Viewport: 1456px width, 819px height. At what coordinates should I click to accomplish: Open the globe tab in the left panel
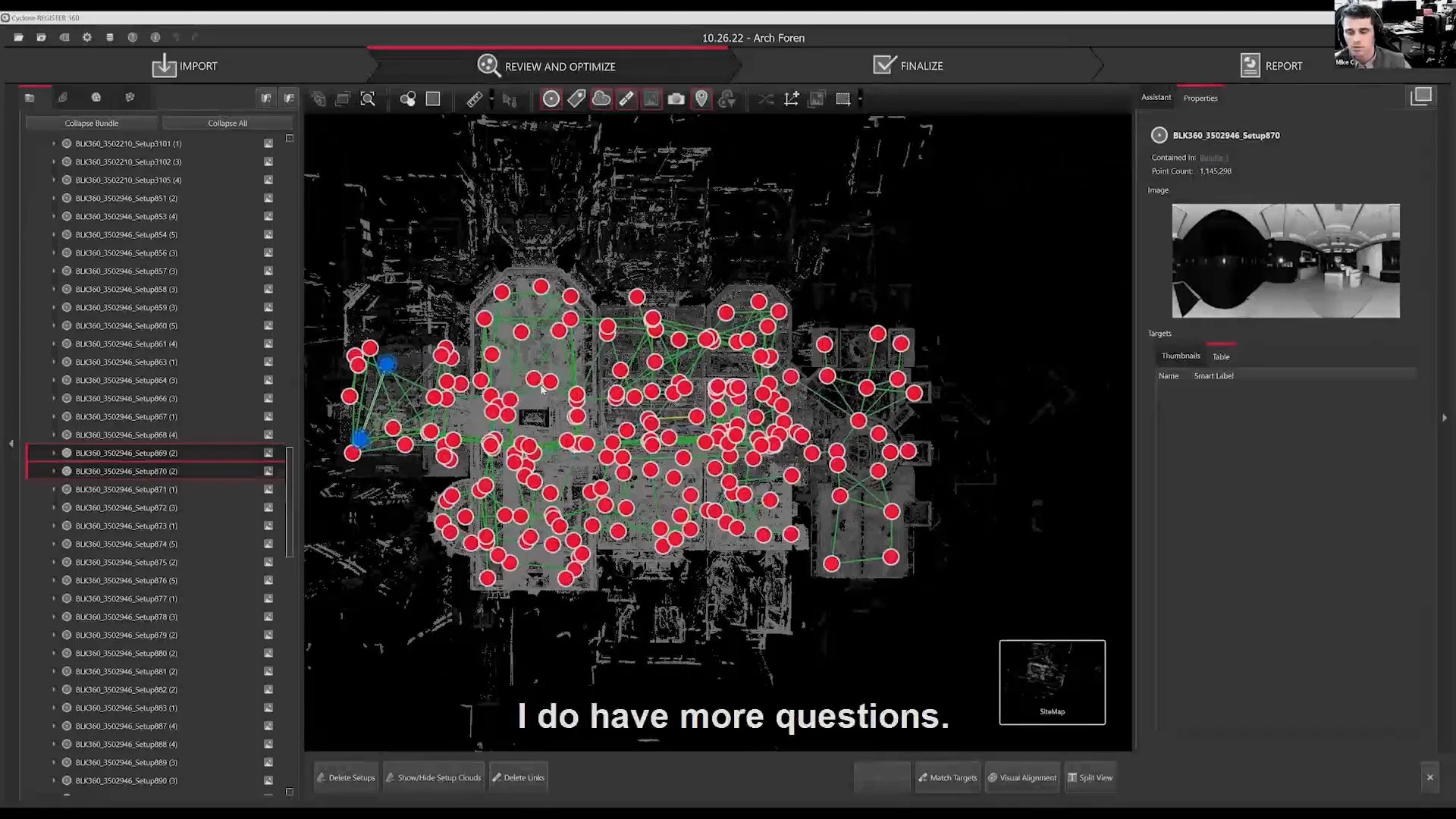96,97
